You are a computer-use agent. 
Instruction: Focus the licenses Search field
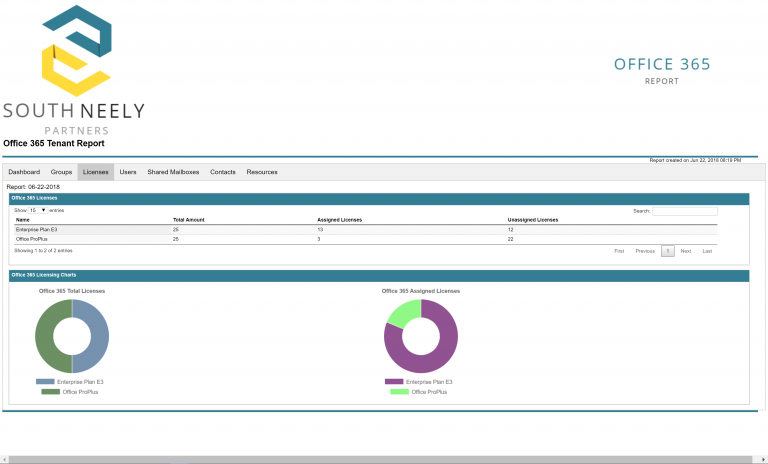[685, 211]
